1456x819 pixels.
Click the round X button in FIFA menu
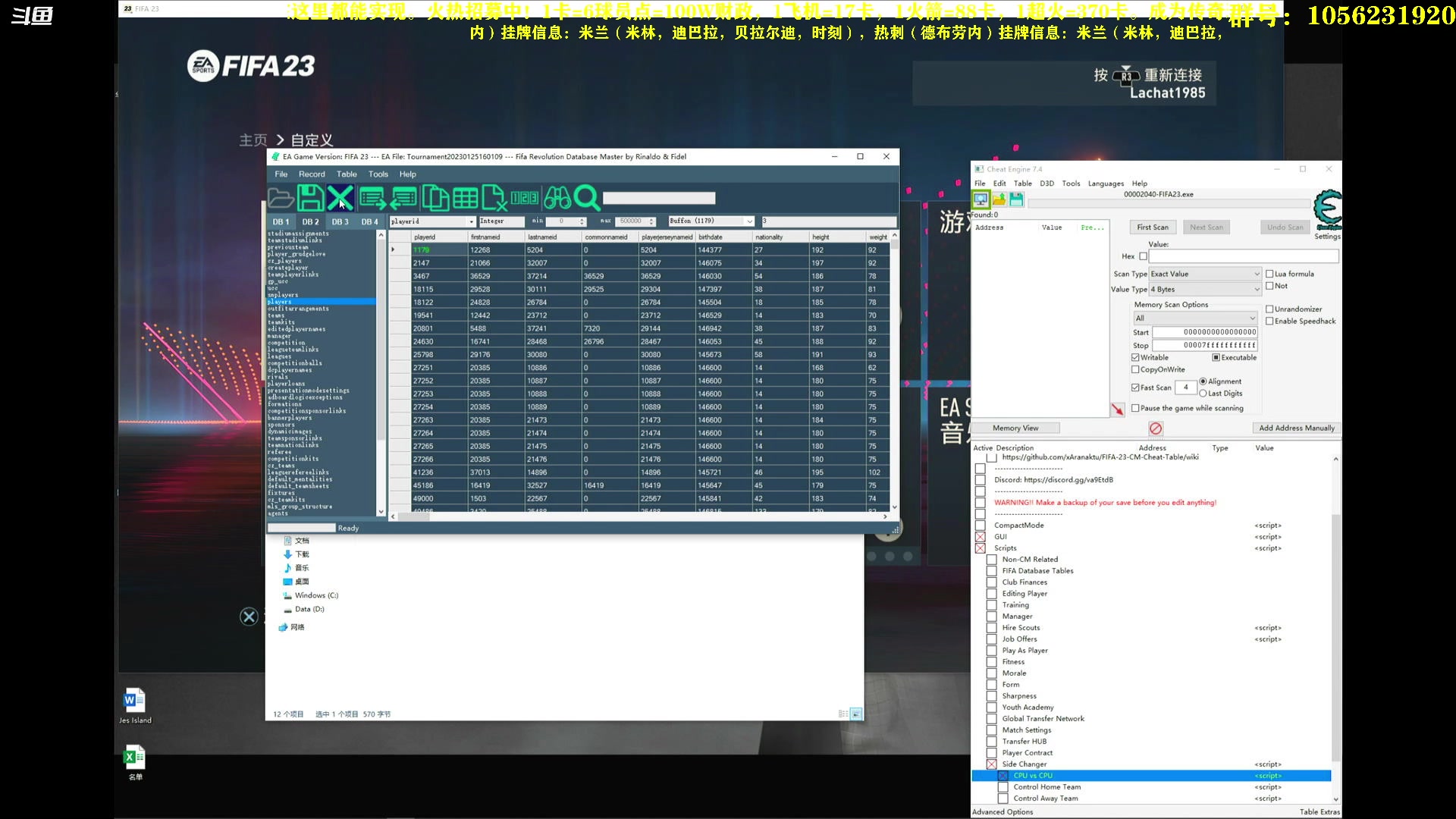coord(249,617)
